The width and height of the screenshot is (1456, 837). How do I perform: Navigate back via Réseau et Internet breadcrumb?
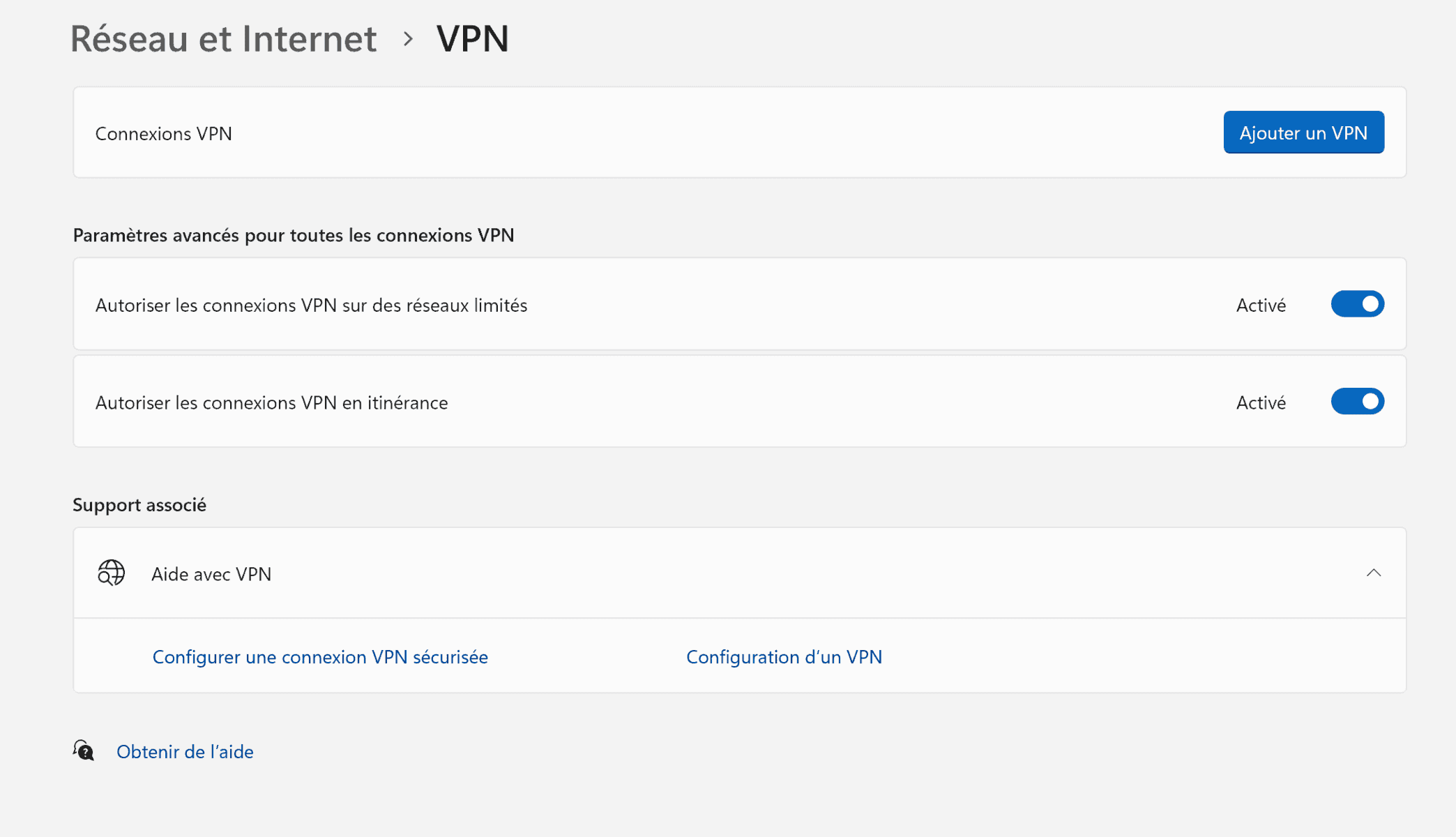[223, 40]
